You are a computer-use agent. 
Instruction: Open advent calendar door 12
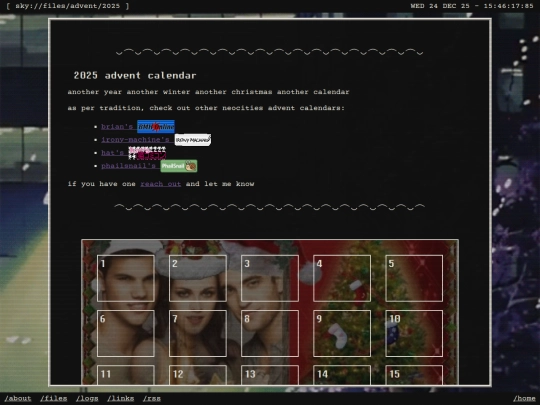tap(198, 375)
